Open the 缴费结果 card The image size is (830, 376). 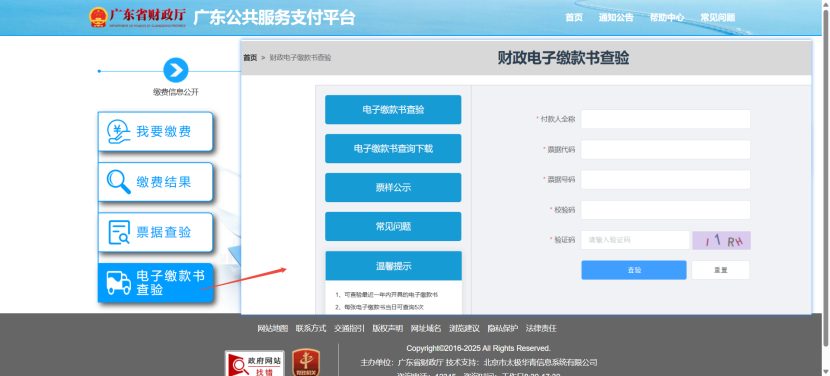[x=155, y=182]
